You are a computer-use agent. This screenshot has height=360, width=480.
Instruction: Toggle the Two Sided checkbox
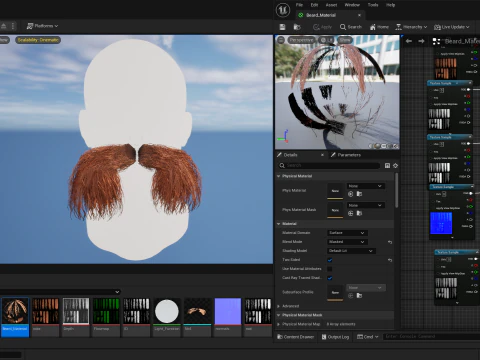pyautogui.click(x=330, y=260)
